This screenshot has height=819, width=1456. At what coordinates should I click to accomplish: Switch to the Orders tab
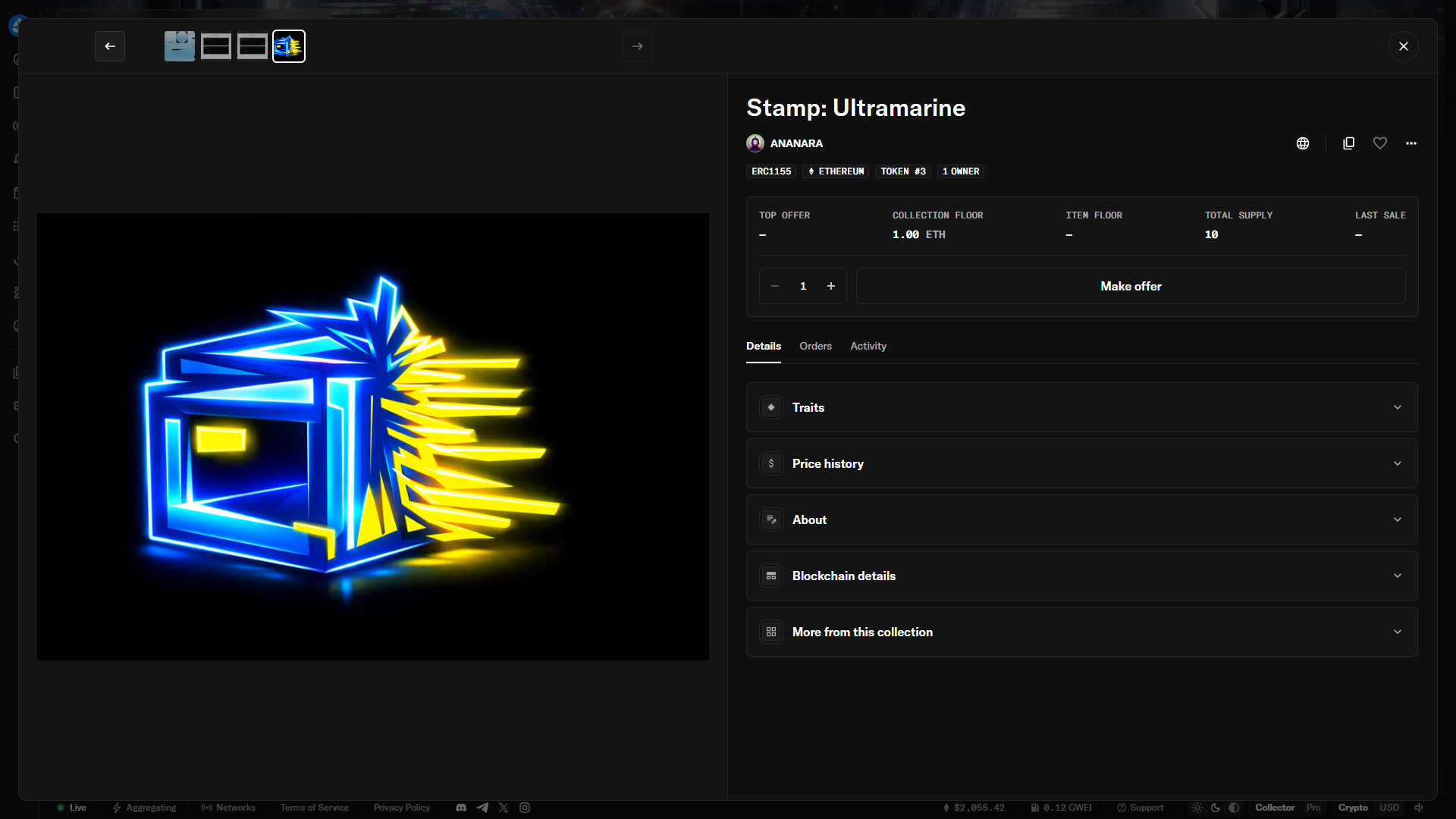point(815,346)
